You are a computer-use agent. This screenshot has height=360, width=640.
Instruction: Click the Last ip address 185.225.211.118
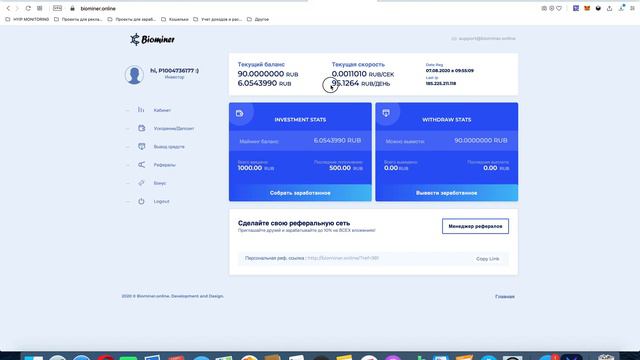(x=441, y=83)
